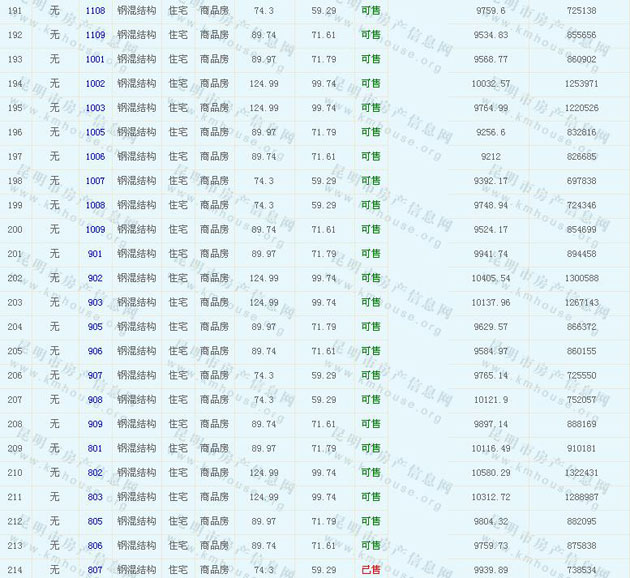The image size is (630, 578).
Task: Open room 806 link
Action: click(x=95, y=545)
